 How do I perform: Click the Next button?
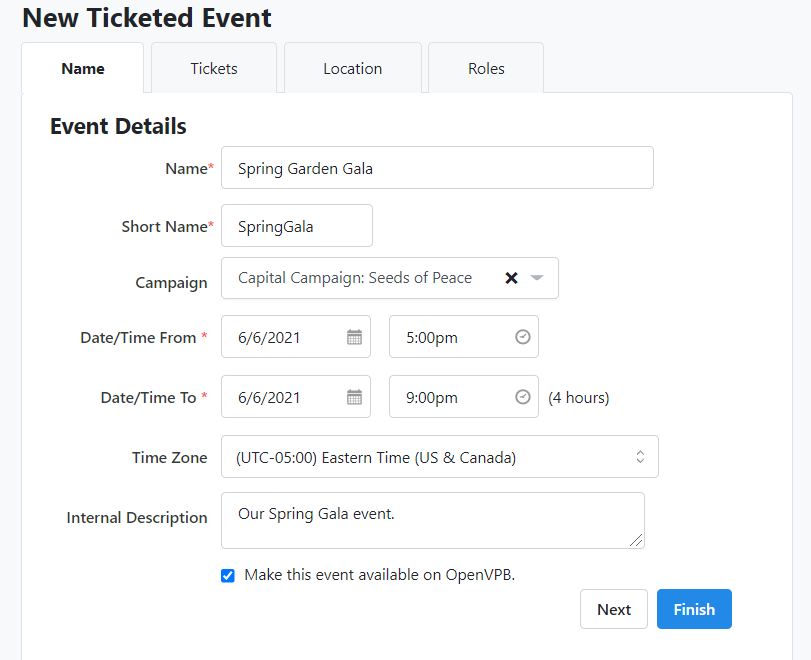(613, 609)
